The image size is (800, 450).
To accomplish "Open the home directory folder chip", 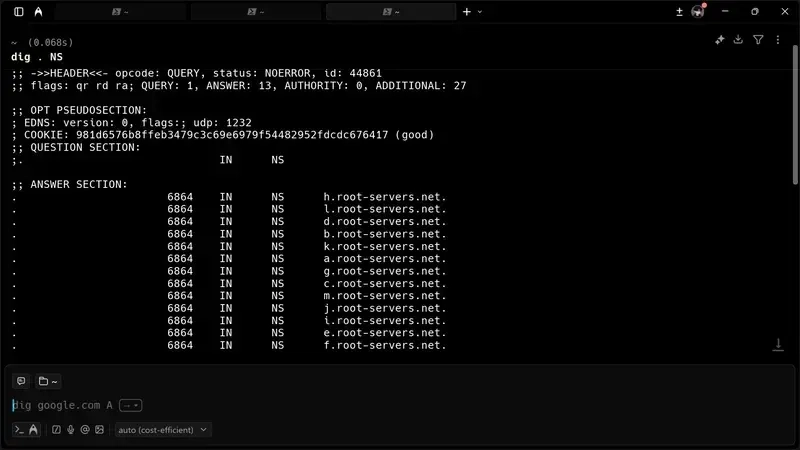I will tap(48, 381).
